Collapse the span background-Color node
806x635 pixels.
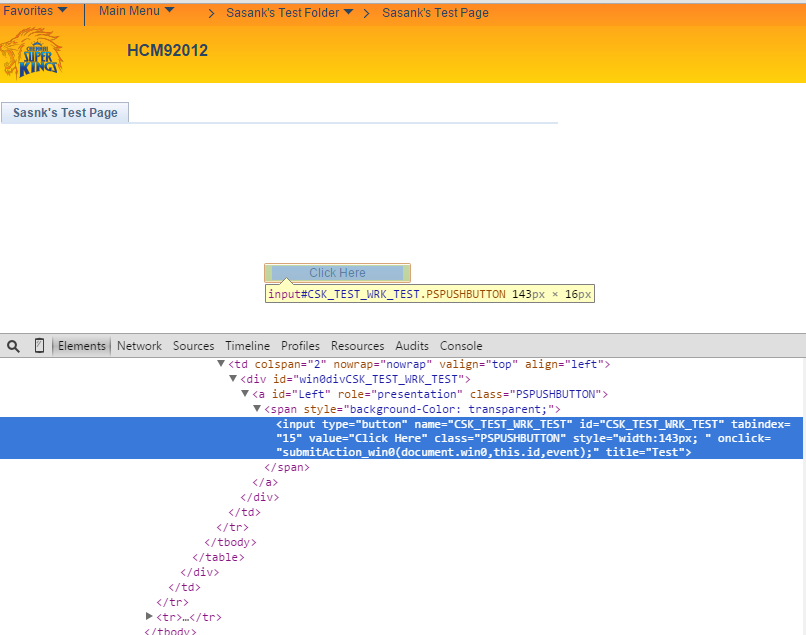[x=257, y=408]
